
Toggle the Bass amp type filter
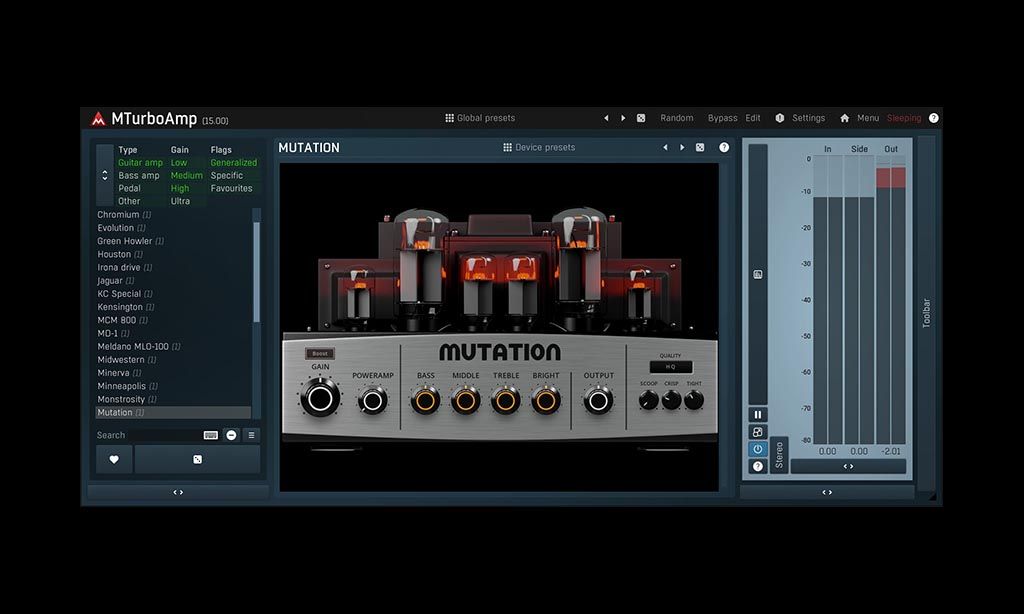(138, 176)
